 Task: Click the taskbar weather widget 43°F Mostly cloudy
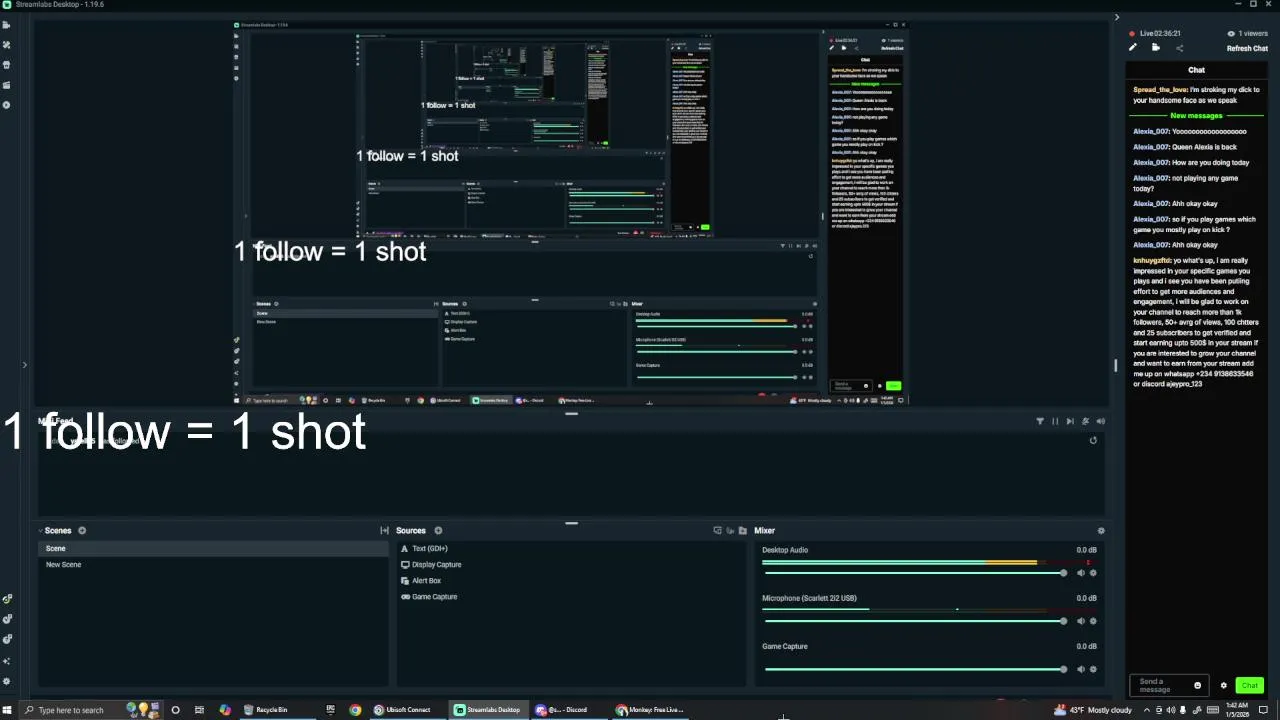1094,710
